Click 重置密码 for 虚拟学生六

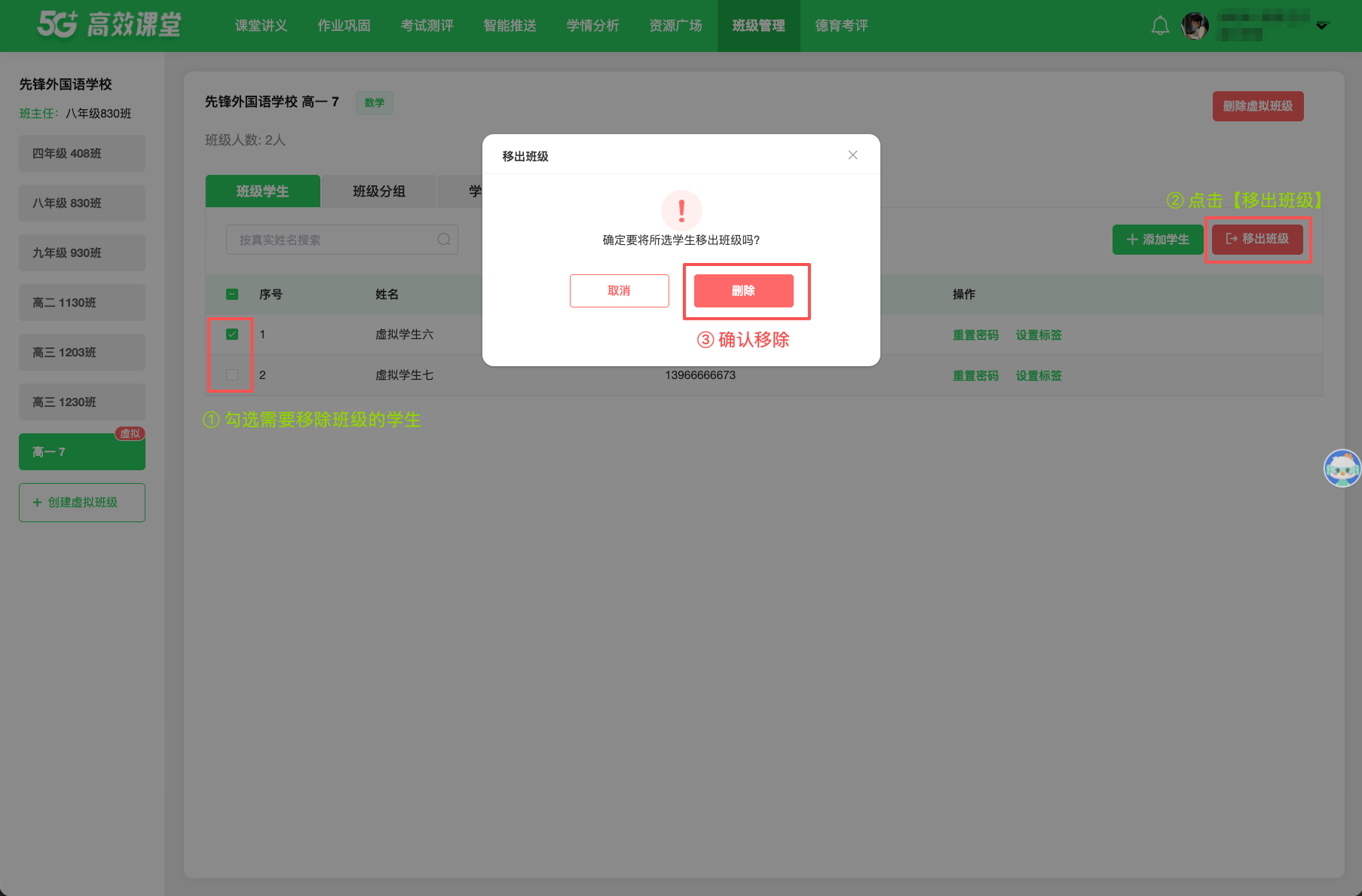click(975, 335)
